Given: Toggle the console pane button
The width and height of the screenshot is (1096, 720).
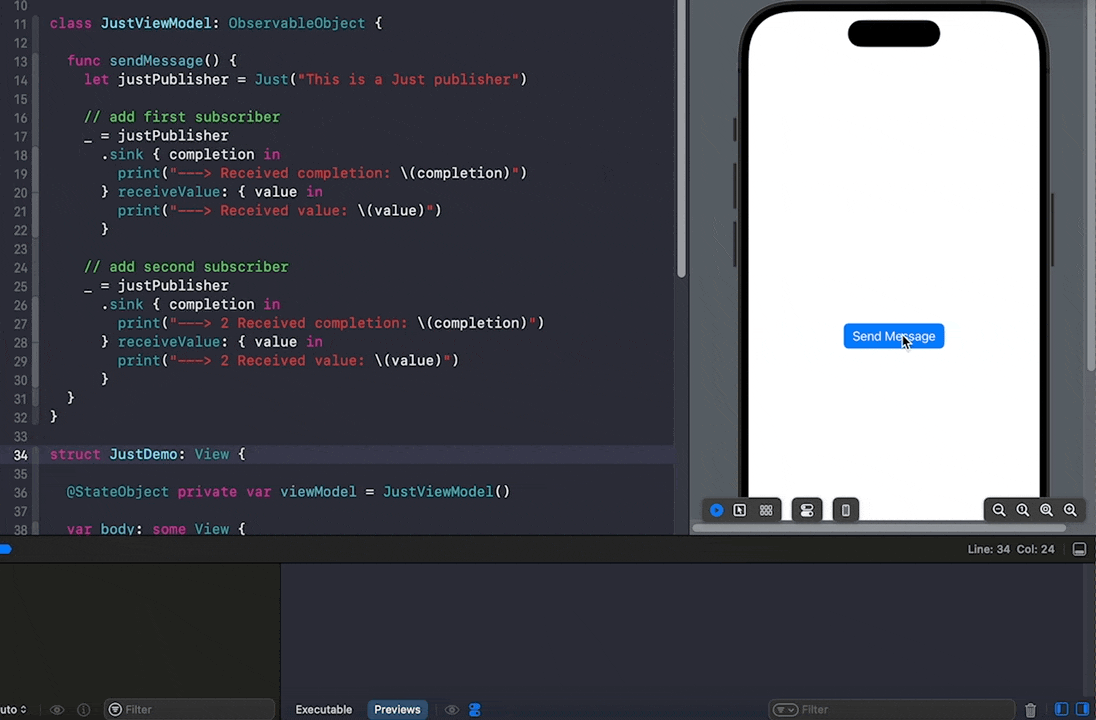Looking at the screenshot, I should pyautogui.click(x=1083, y=710).
